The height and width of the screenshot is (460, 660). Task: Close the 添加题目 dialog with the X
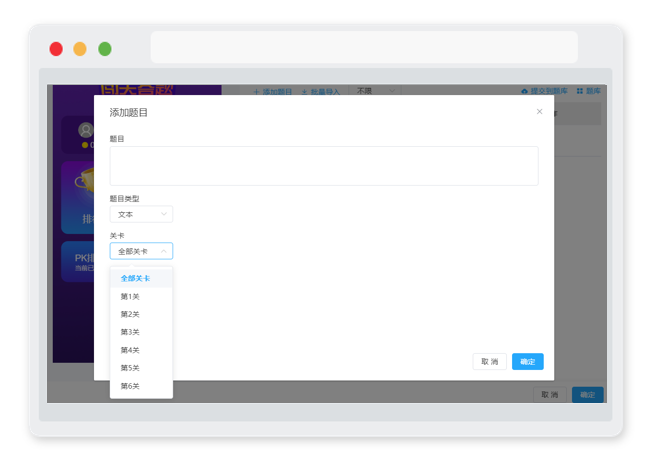click(x=539, y=112)
